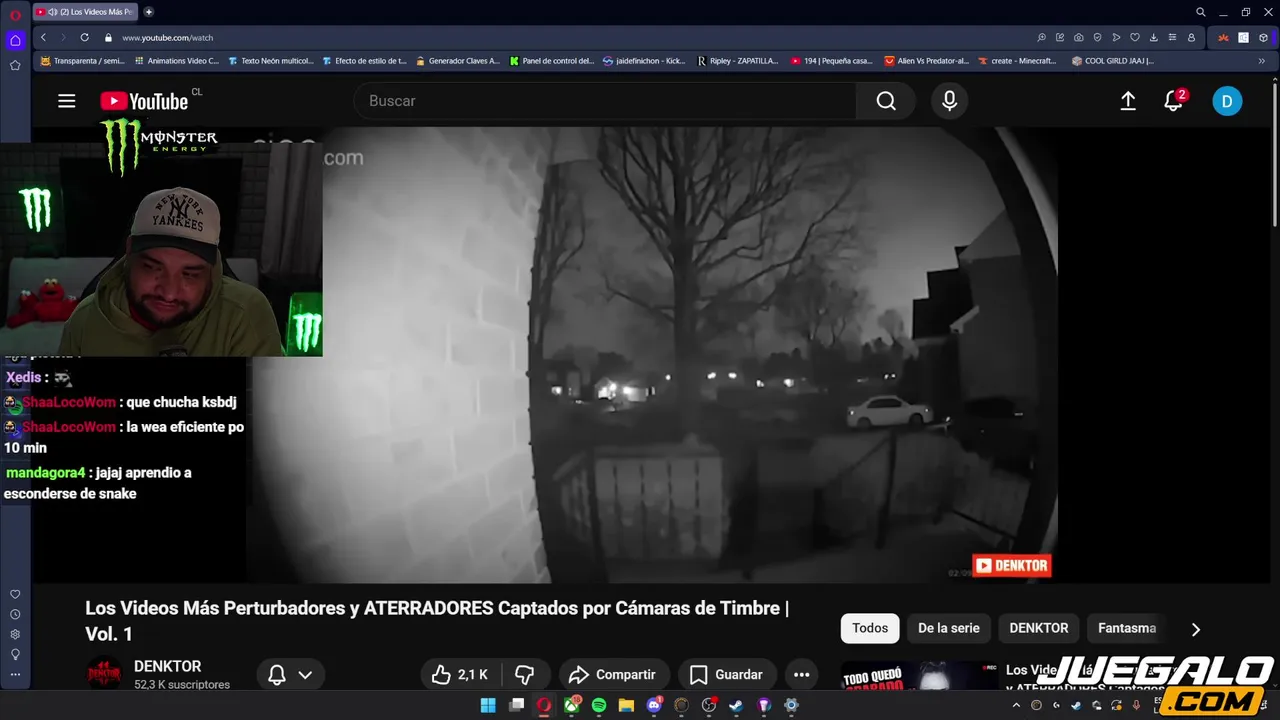Image resolution: width=1280 pixels, height=720 pixels.
Task: Open Opera sidebar home icon
Action: [15, 41]
